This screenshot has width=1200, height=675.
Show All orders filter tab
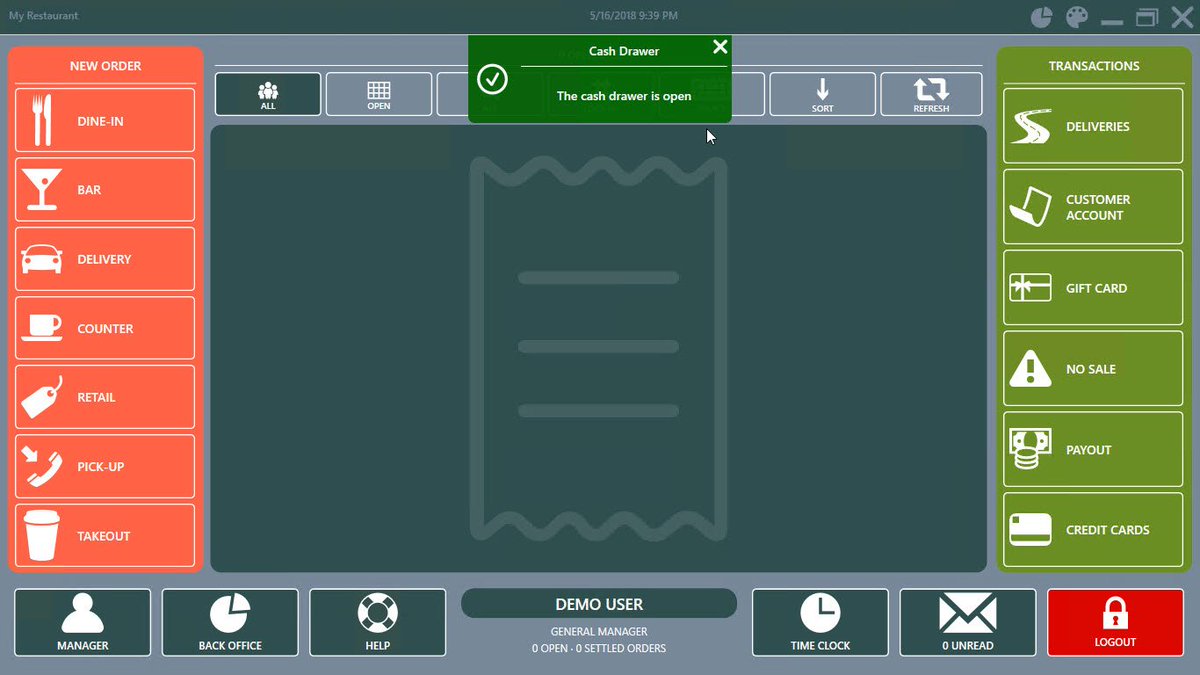pos(268,95)
